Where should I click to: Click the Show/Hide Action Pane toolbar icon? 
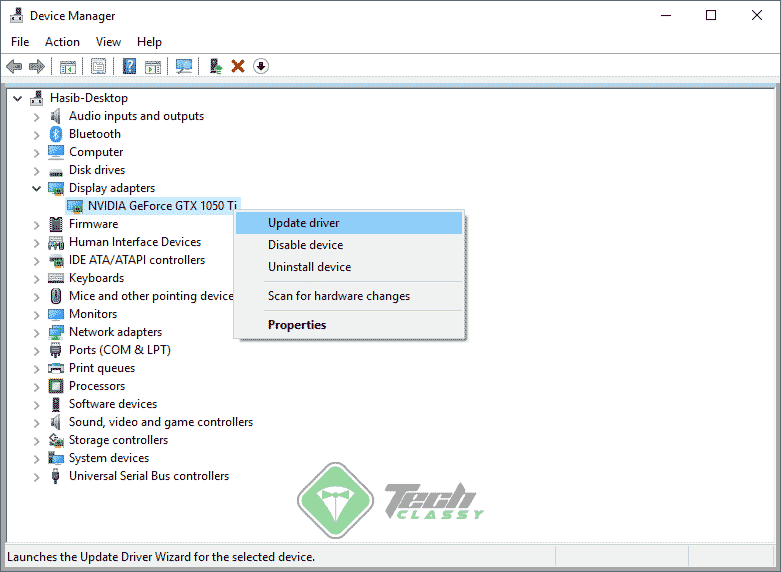click(x=153, y=66)
